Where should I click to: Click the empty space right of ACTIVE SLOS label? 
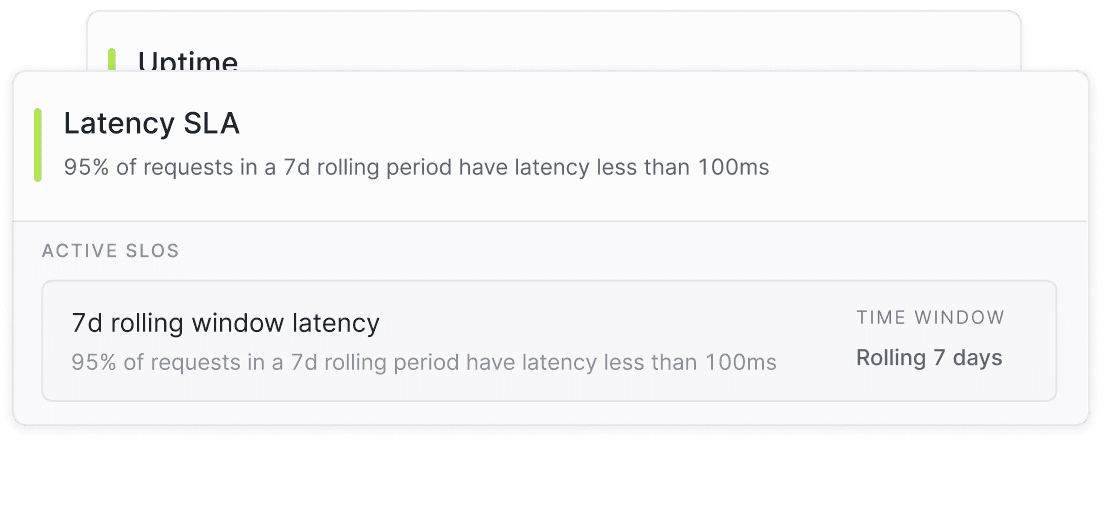pos(600,251)
